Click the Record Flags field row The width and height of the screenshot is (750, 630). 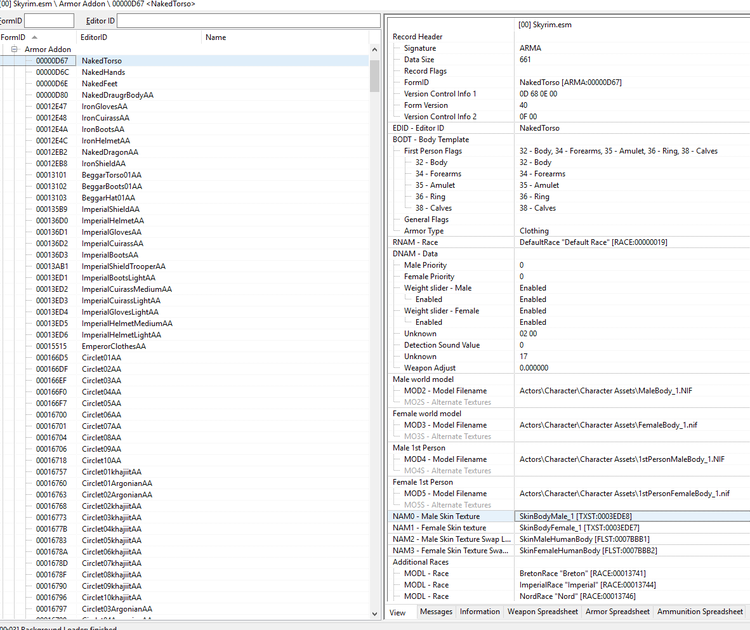[569, 71]
